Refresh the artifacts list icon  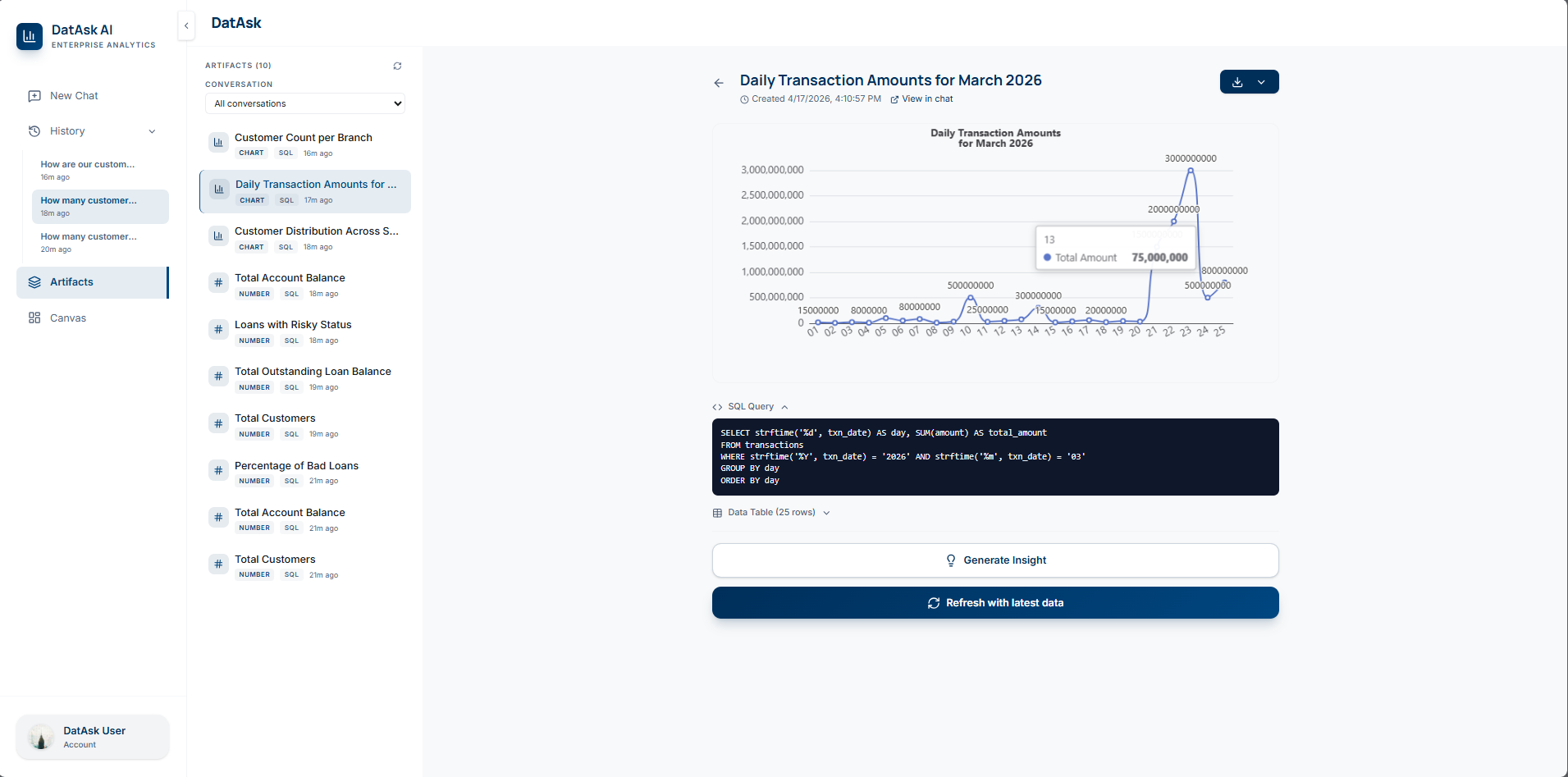coord(397,66)
